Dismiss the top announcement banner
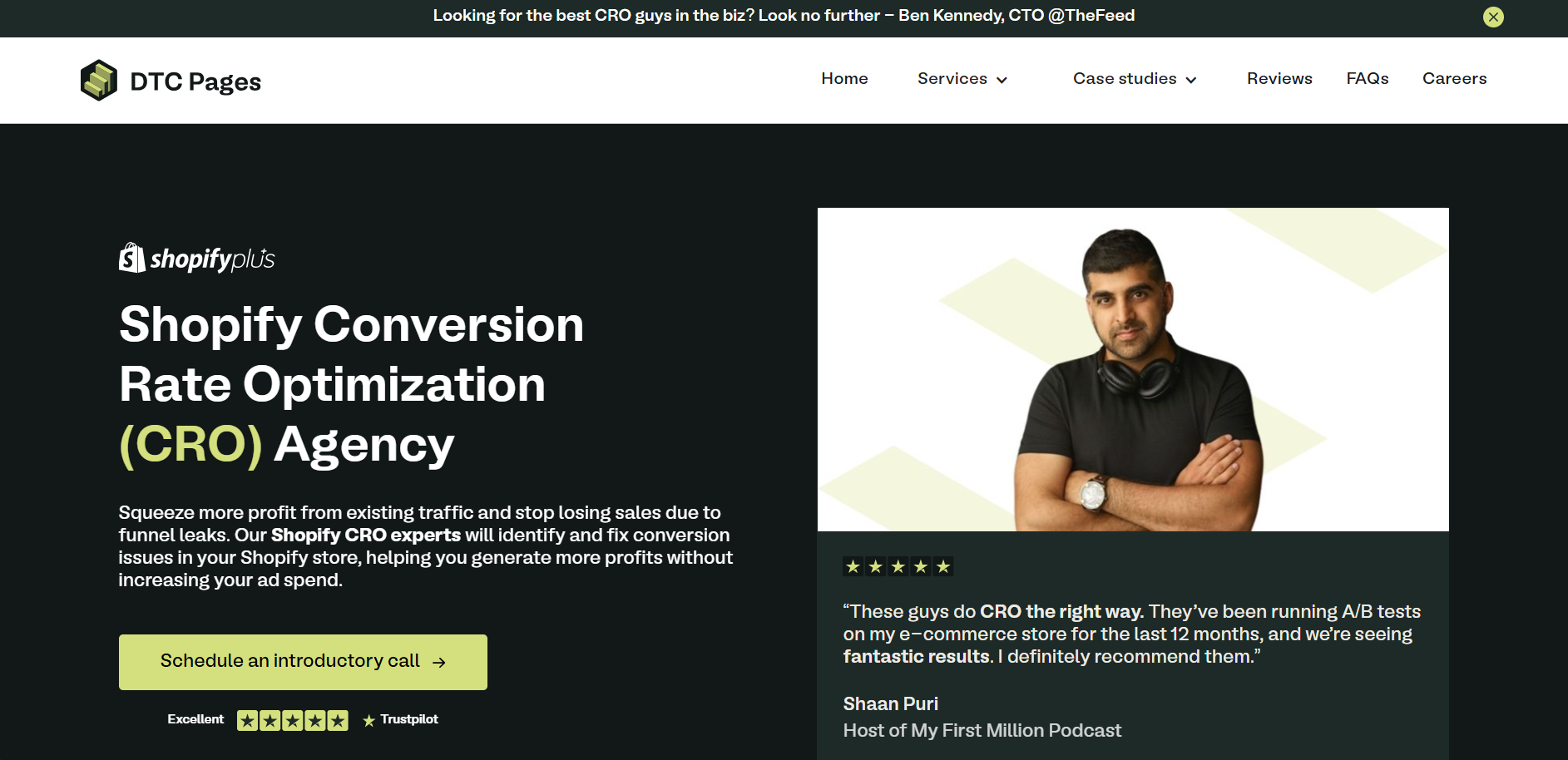Screen dimensions: 1568x760 click(x=1493, y=17)
